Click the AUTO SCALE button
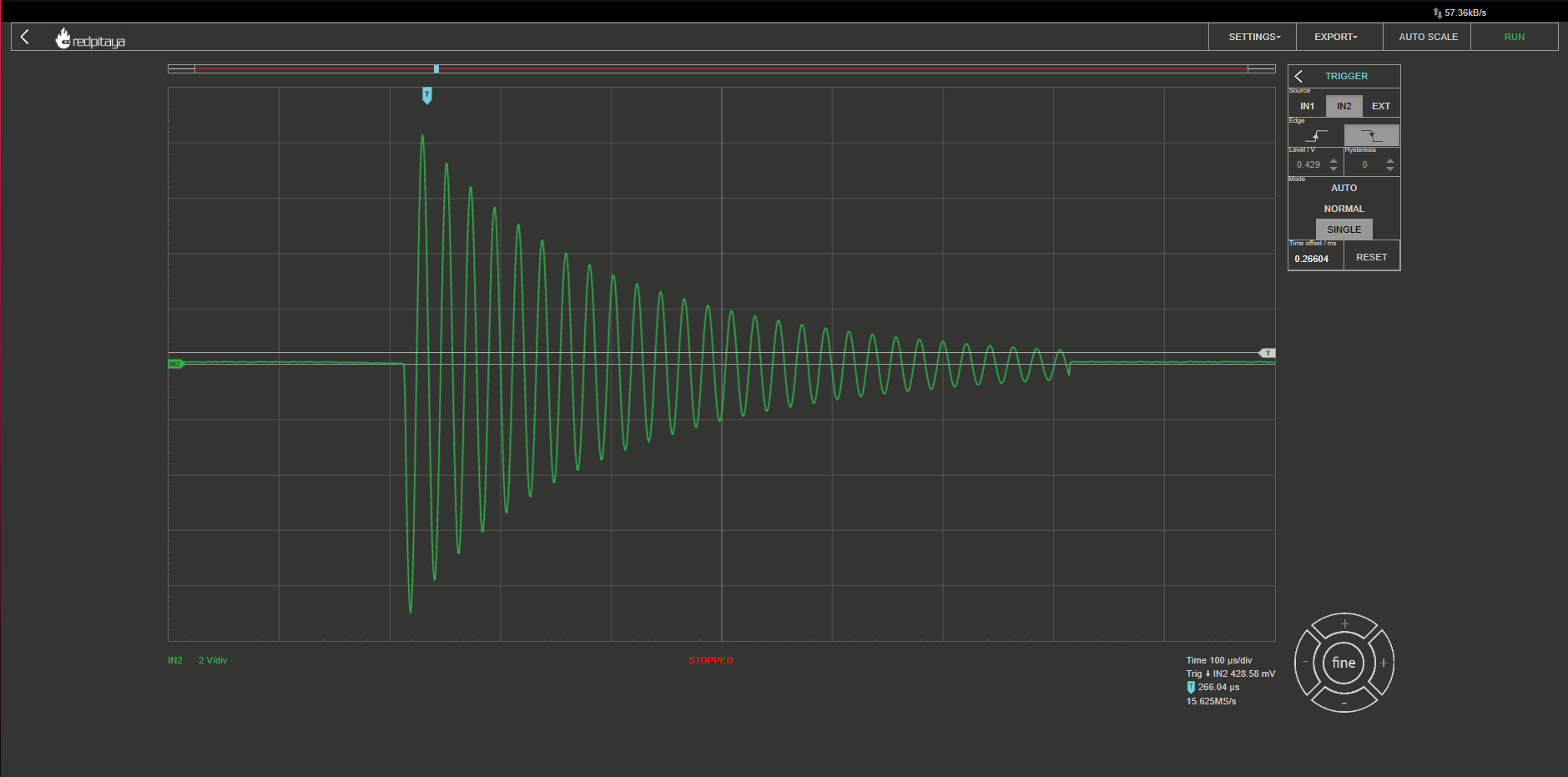 1428,37
